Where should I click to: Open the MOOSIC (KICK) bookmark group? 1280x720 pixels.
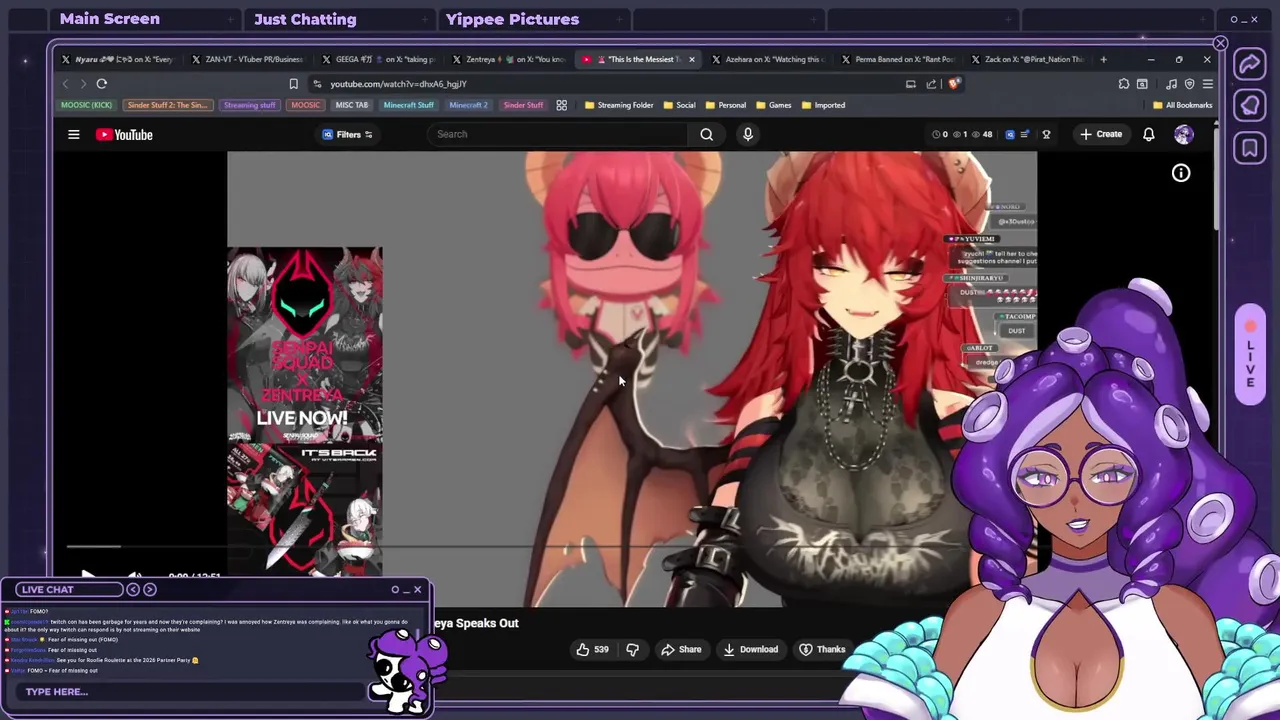[86, 105]
